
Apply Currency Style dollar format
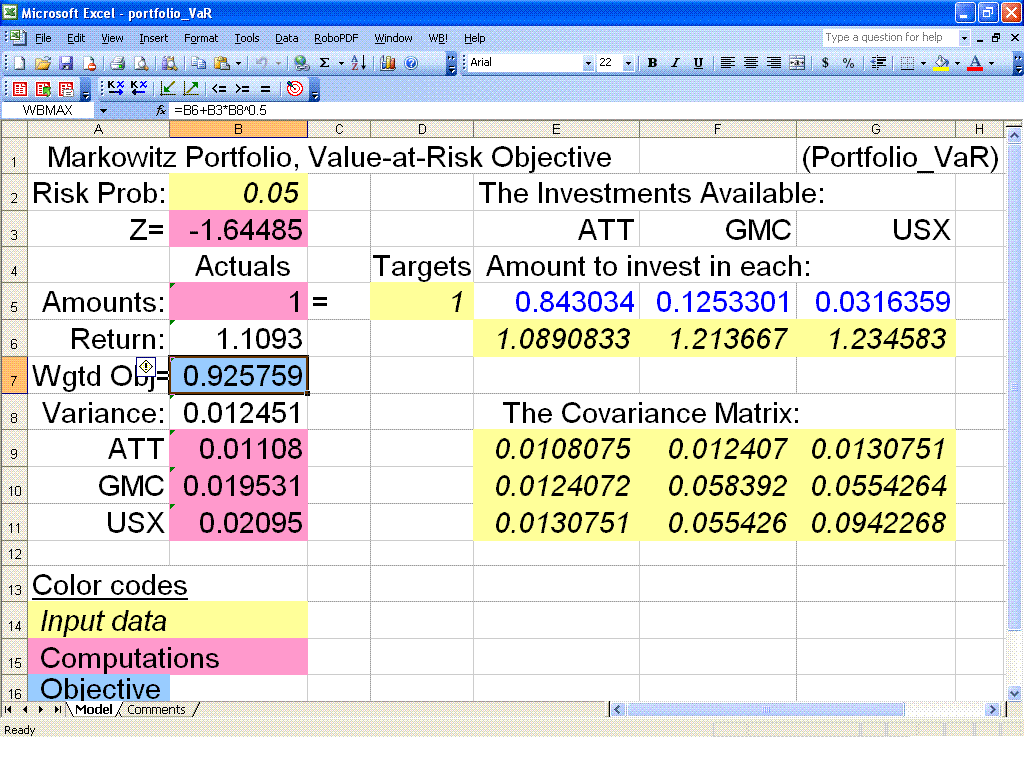tap(825, 63)
